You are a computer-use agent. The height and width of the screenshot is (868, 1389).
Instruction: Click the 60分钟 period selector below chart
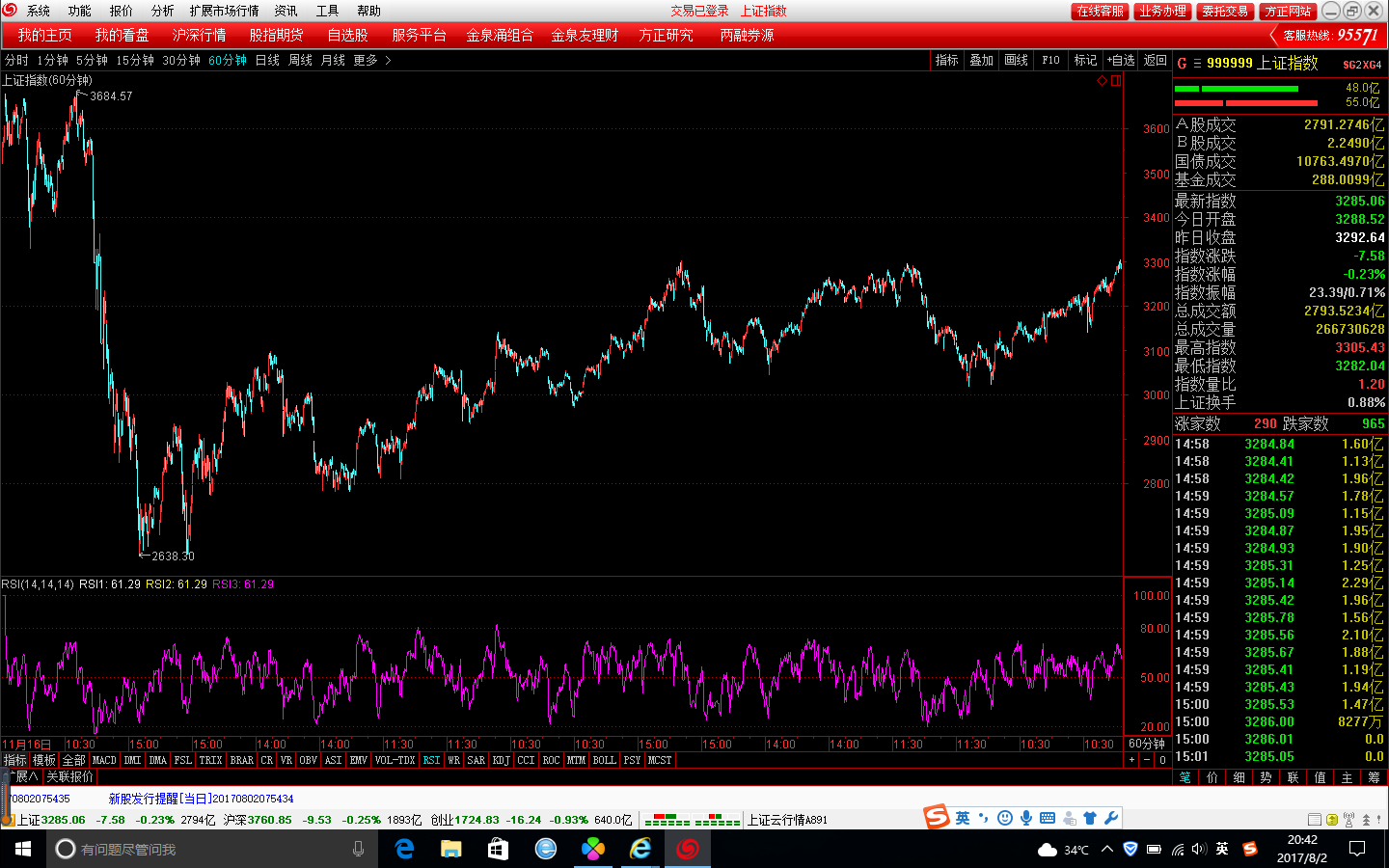click(1146, 744)
